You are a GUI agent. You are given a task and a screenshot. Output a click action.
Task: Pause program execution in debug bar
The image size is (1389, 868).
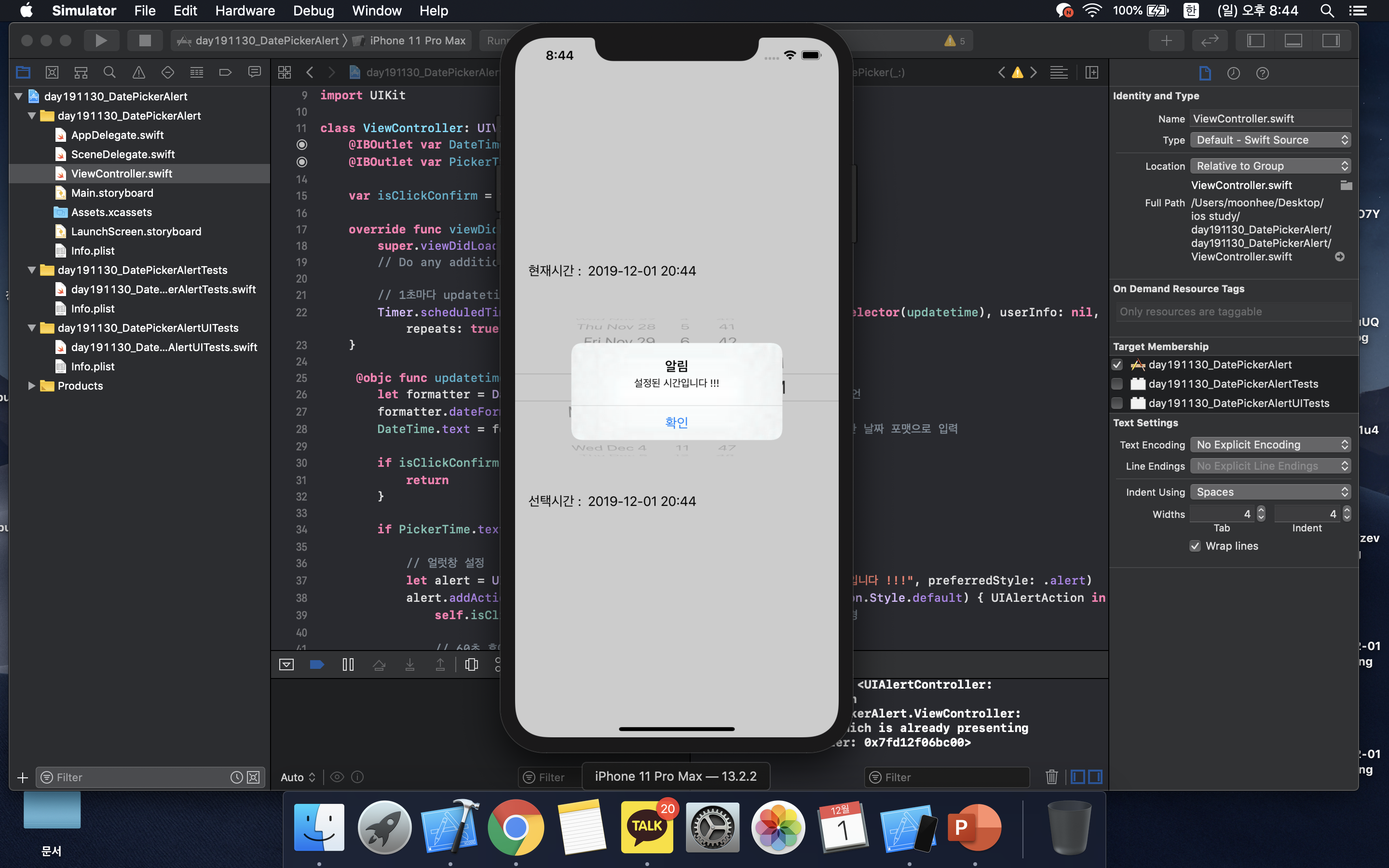coord(348,665)
